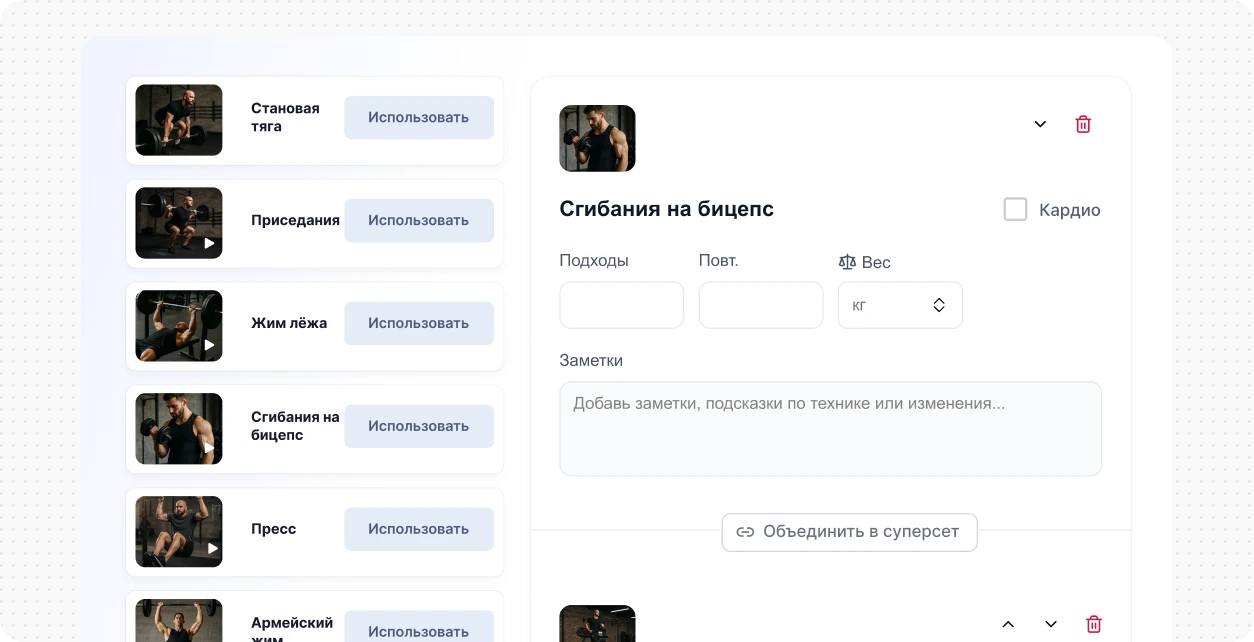Play the Жим лёжа video thumbnail

click(179, 326)
